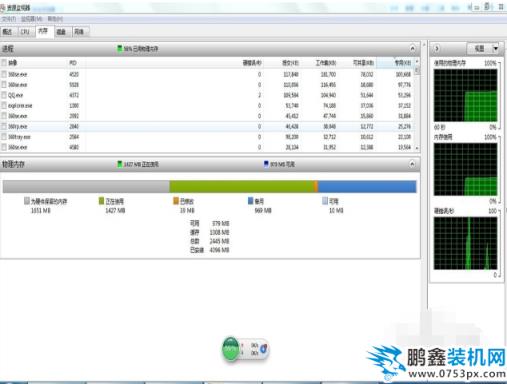Click the Views button in graphs pane
Screen dimensions: 507x384
[x=479, y=49]
